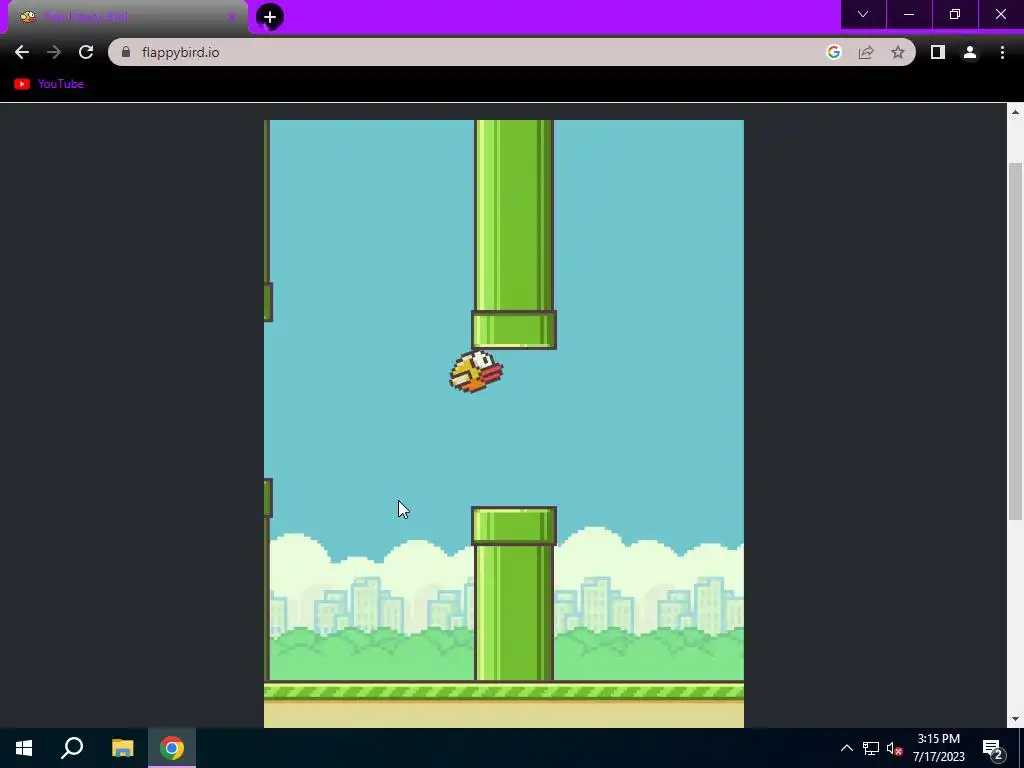This screenshot has height=768, width=1024.
Task: Open the YouTube bookmark
Action: pos(49,84)
